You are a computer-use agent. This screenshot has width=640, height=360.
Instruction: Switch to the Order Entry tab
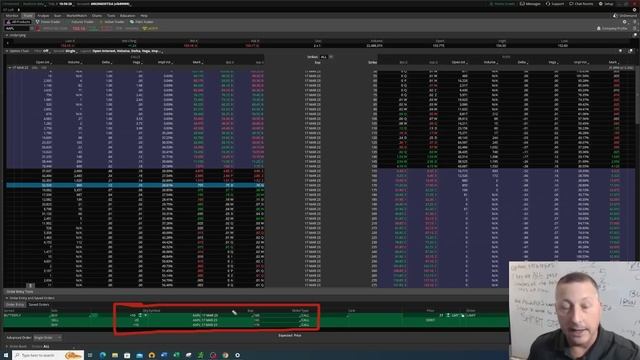15,304
